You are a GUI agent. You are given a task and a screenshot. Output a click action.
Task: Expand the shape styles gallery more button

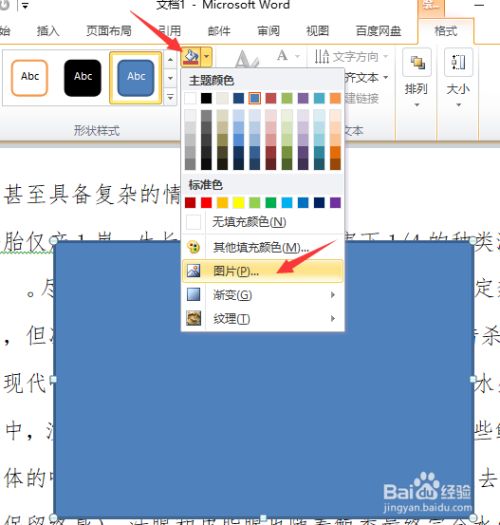170,97
